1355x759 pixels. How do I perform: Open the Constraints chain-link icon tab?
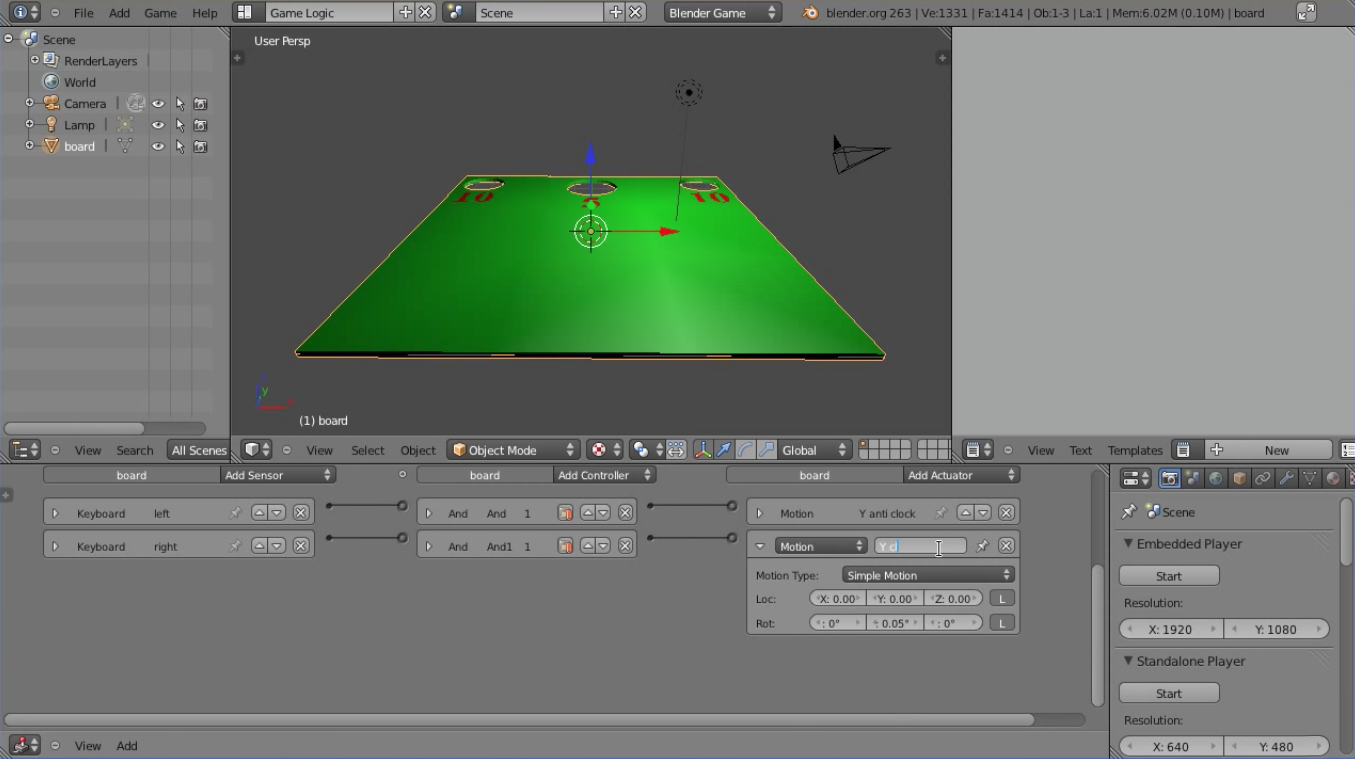[1263, 479]
